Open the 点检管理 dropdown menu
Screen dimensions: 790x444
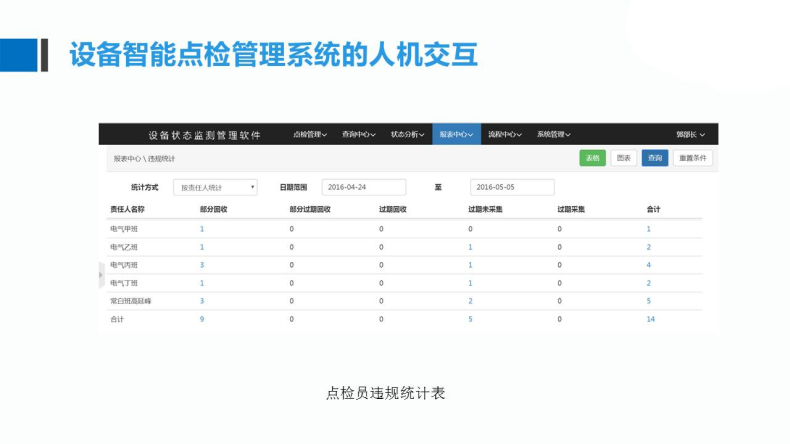click(x=309, y=134)
